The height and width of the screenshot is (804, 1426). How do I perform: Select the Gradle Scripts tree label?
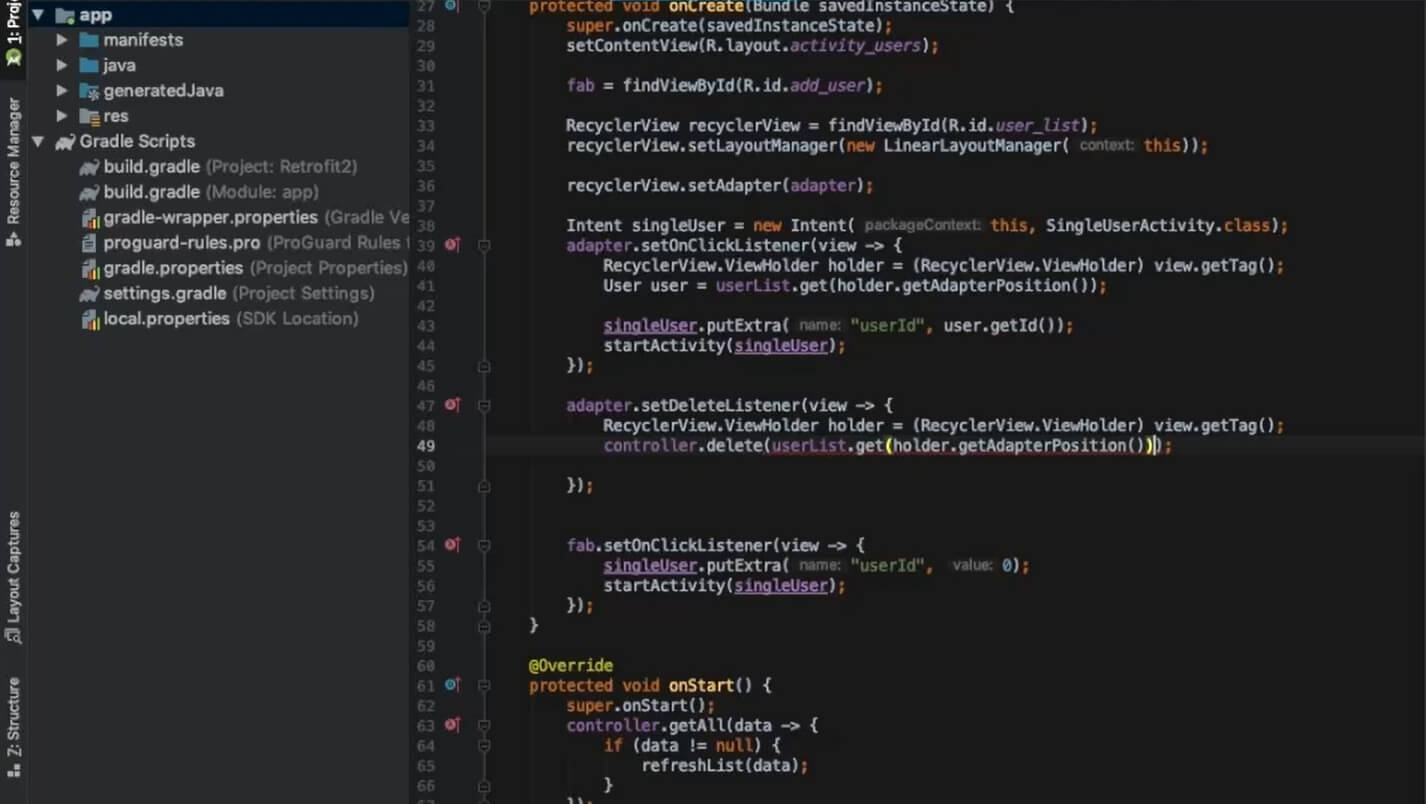point(137,142)
